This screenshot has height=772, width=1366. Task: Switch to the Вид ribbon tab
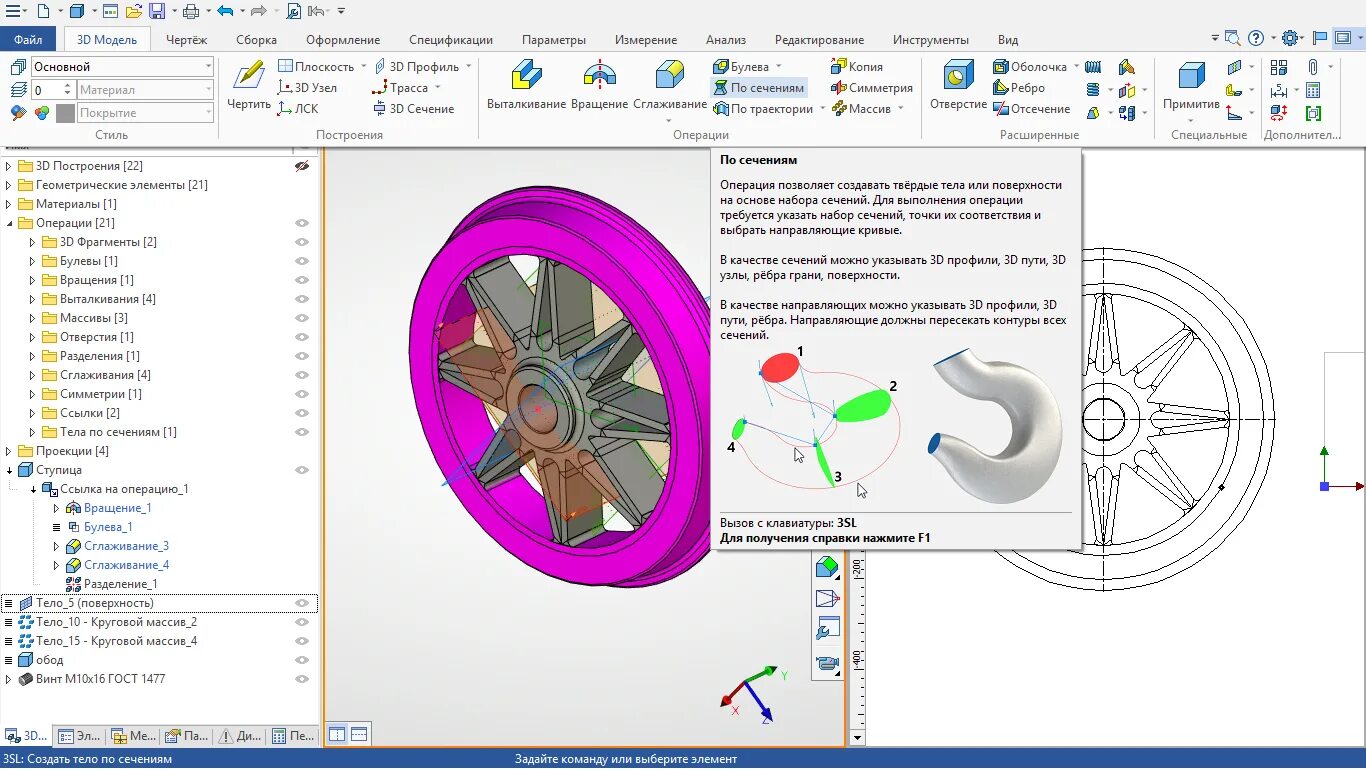[1008, 39]
